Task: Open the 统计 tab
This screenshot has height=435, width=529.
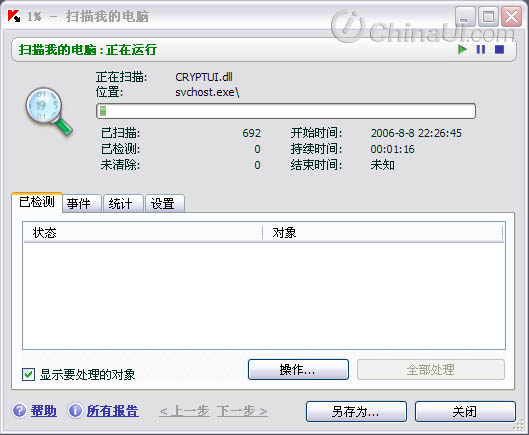Action: [x=123, y=203]
